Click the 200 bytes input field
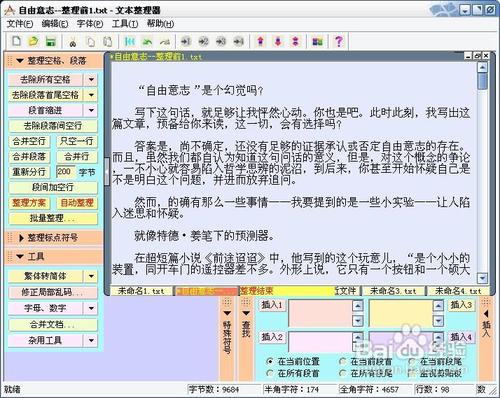500x398 pixels. pos(65,172)
